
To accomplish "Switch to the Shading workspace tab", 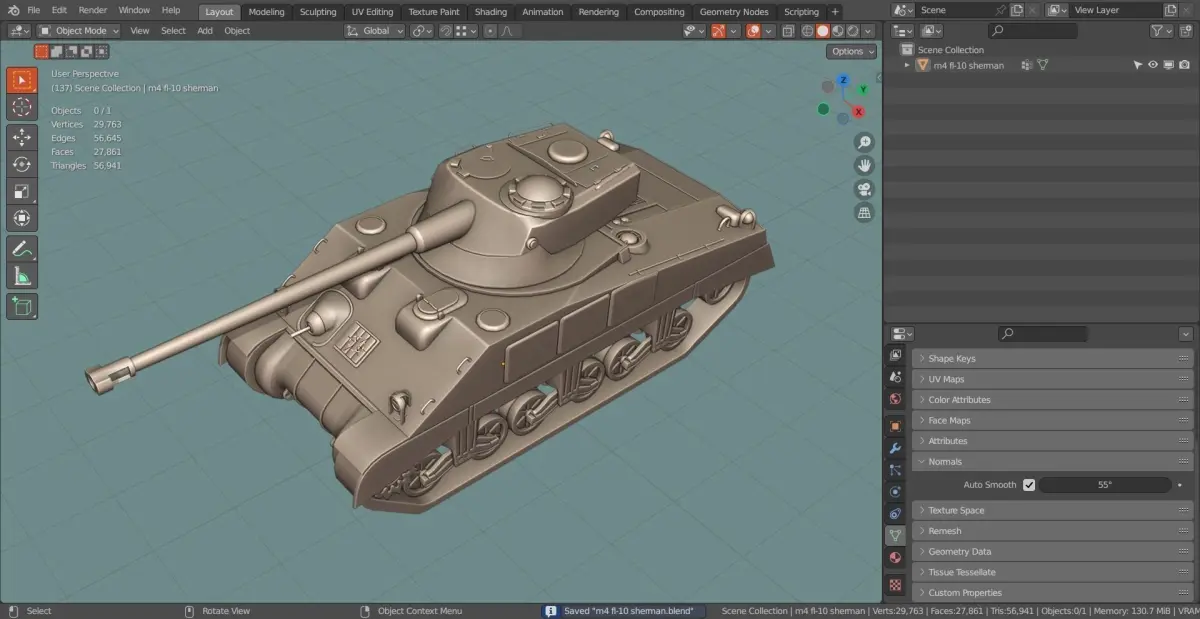I will [491, 12].
